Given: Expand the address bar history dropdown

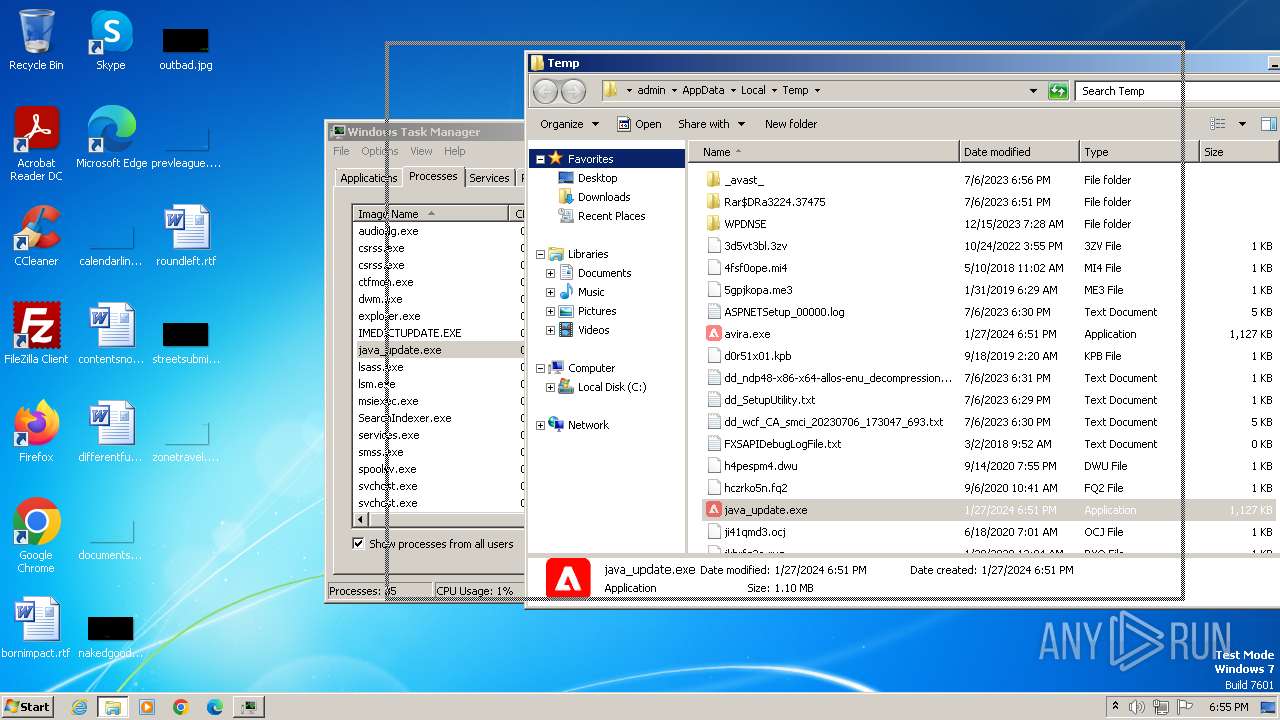Looking at the screenshot, I should [x=1033, y=91].
